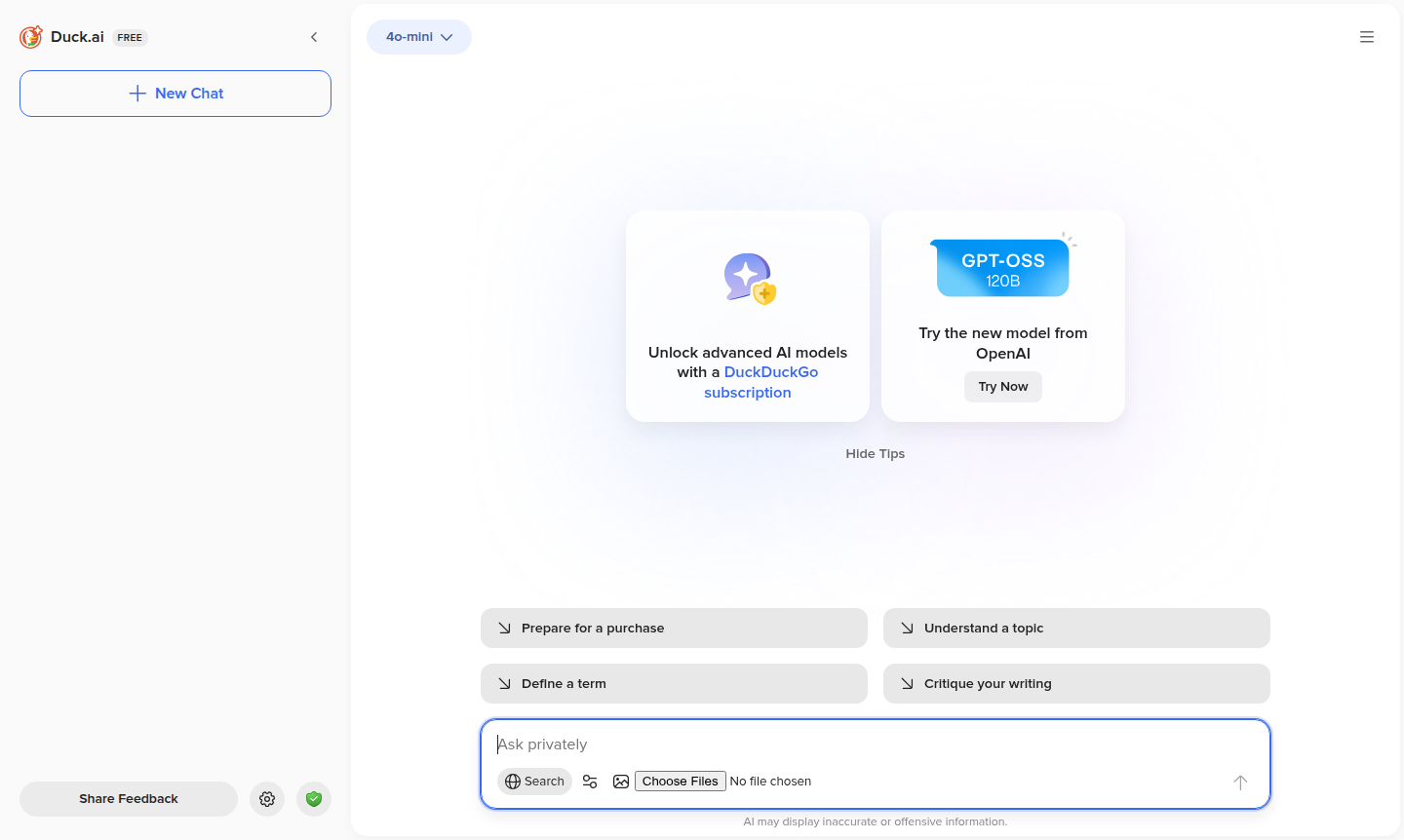Select the Understand a topic suggestion

(1076, 628)
